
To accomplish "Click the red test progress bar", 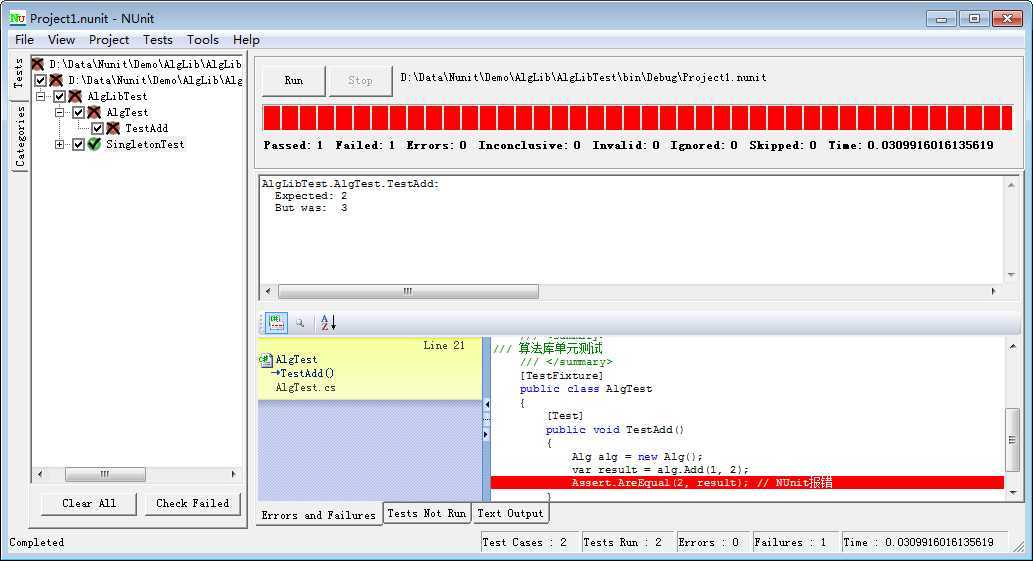I will (637, 117).
